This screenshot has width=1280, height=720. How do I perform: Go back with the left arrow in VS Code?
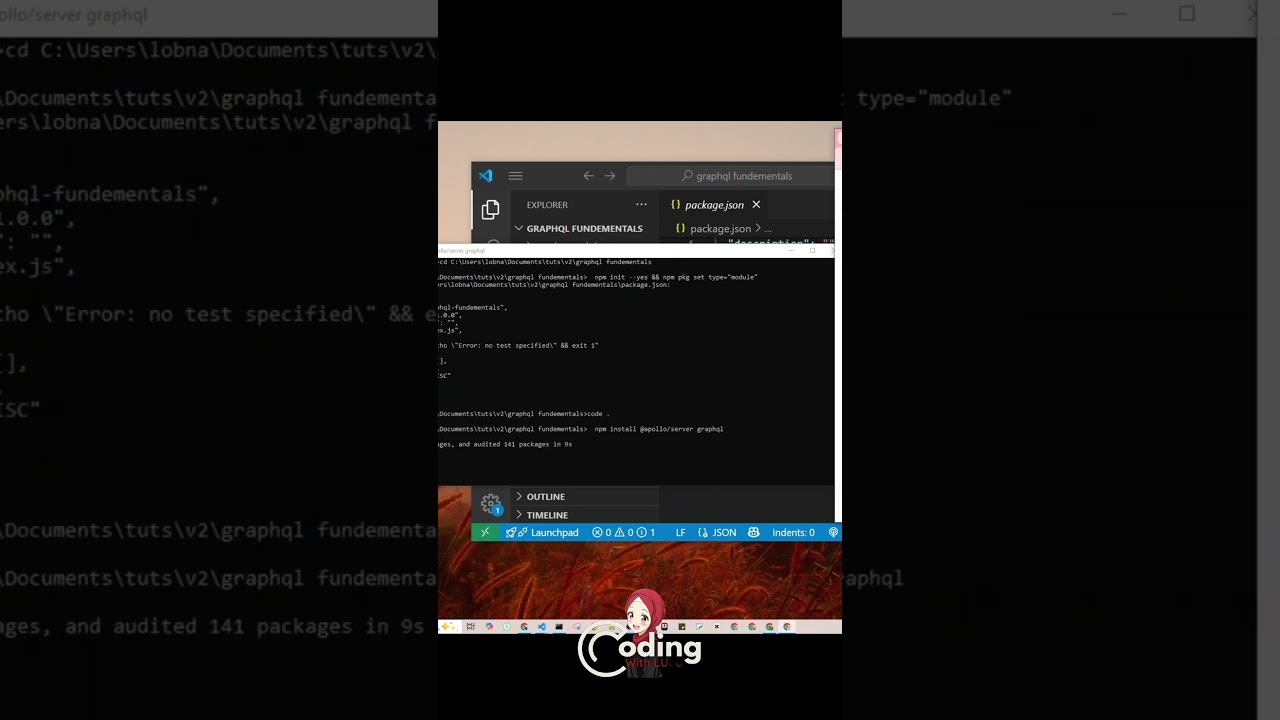tap(588, 176)
